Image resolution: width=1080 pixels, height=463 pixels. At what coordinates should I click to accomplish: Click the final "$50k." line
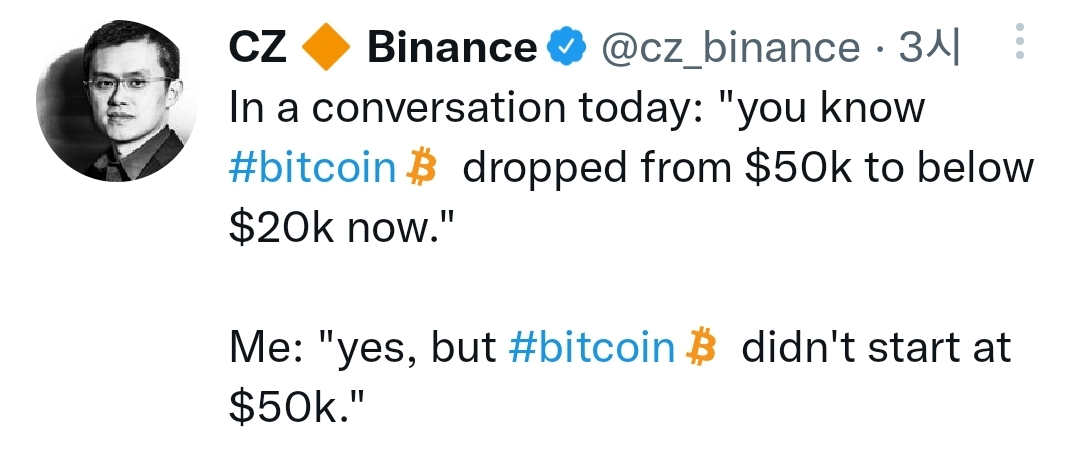coord(296,407)
